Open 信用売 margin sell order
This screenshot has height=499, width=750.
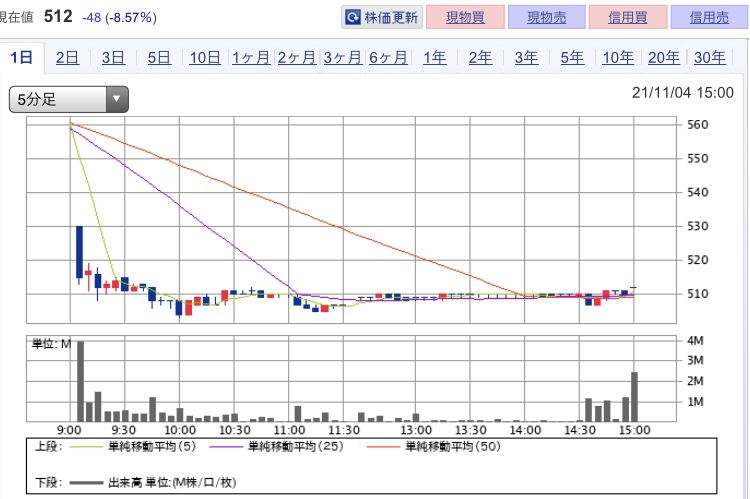(x=709, y=18)
